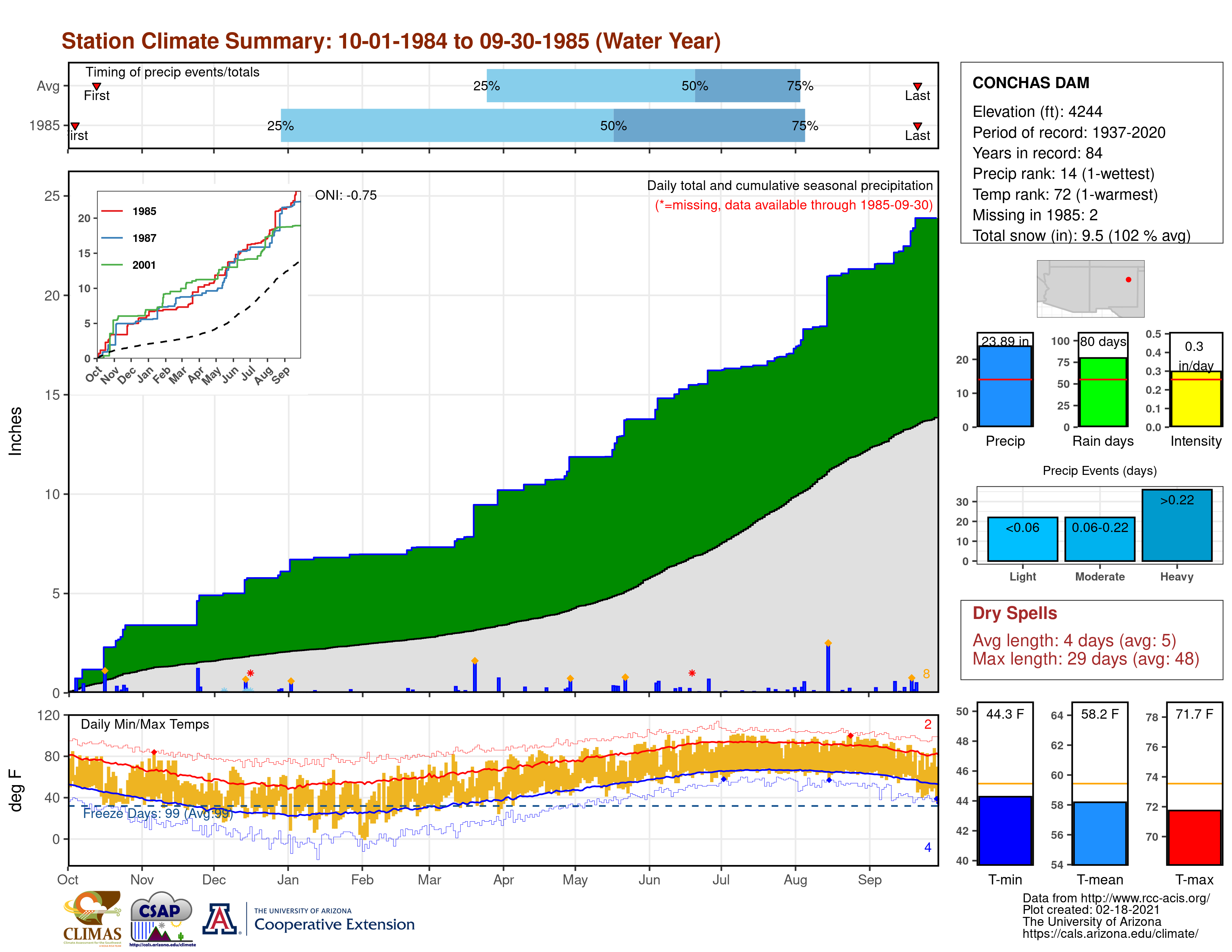
Task: Click the yellow Intensity bar
Action: pyautogui.click(x=1196, y=399)
